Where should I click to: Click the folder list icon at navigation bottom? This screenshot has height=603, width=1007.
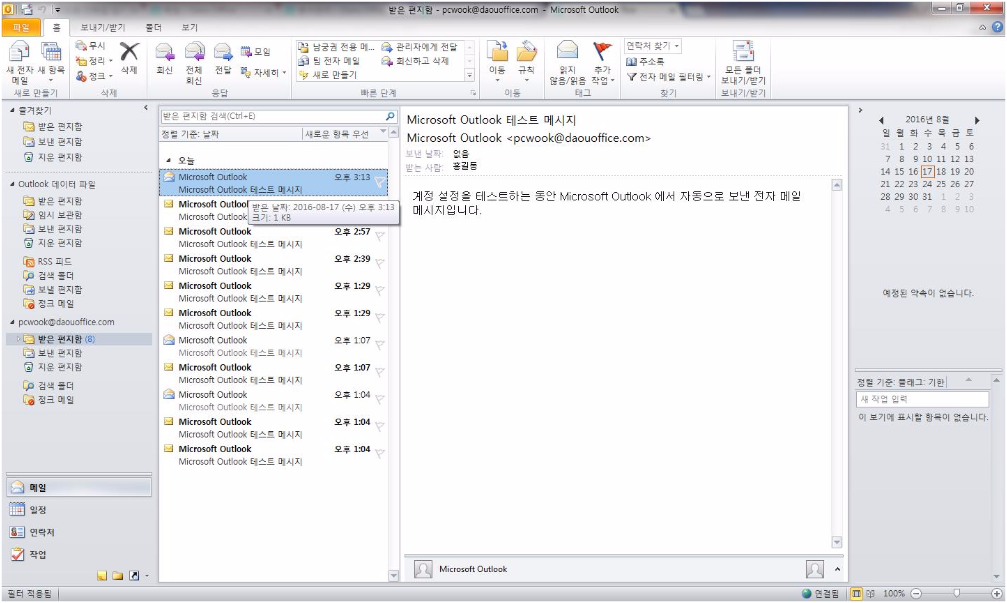pos(118,575)
